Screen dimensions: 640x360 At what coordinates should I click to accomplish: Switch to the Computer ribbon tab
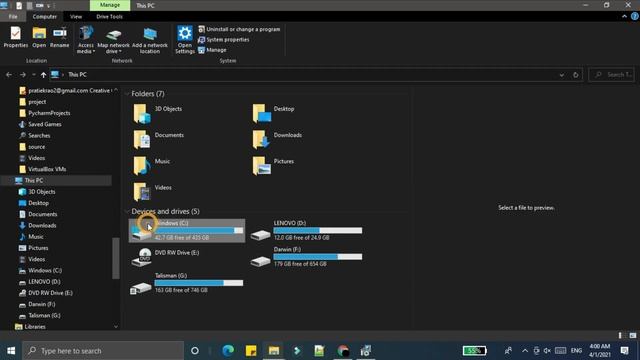tap(44, 17)
